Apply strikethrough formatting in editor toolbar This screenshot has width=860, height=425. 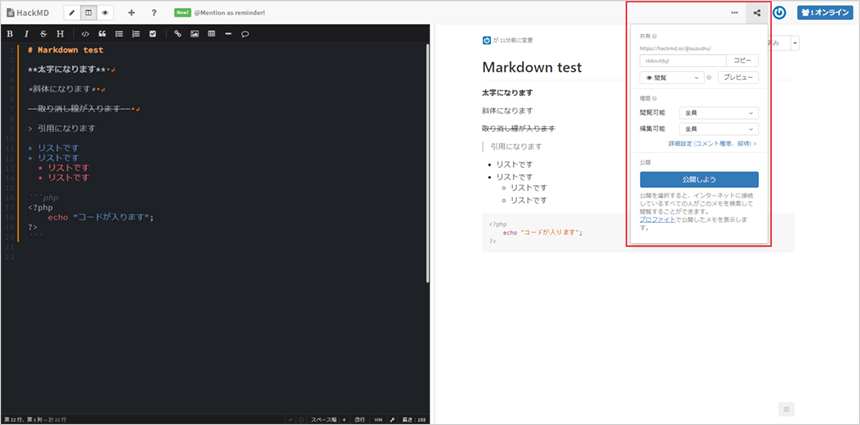point(43,33)
